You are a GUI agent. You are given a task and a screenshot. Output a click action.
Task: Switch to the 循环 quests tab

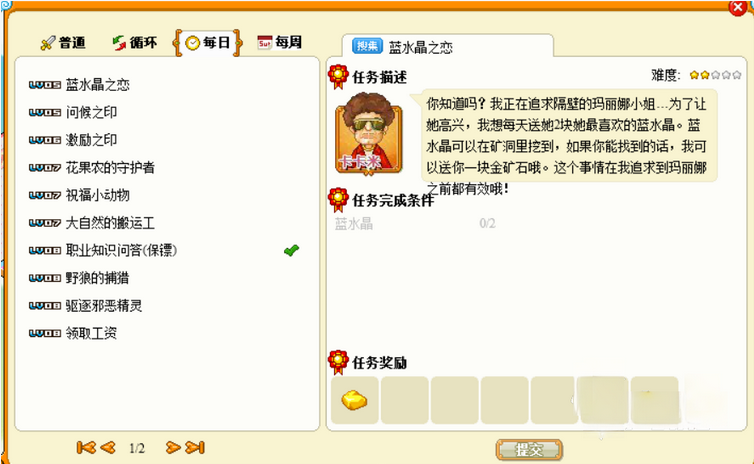click(x=135, y=43)
